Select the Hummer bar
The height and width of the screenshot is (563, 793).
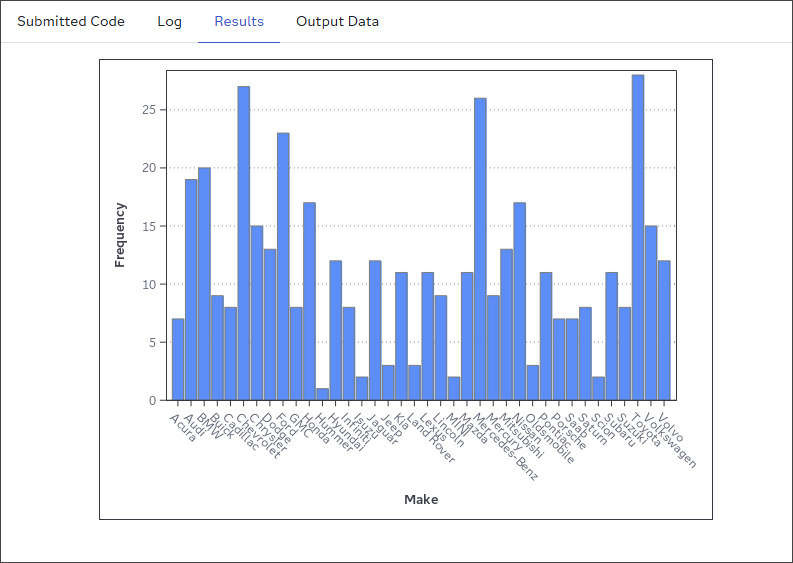point(323,395)
